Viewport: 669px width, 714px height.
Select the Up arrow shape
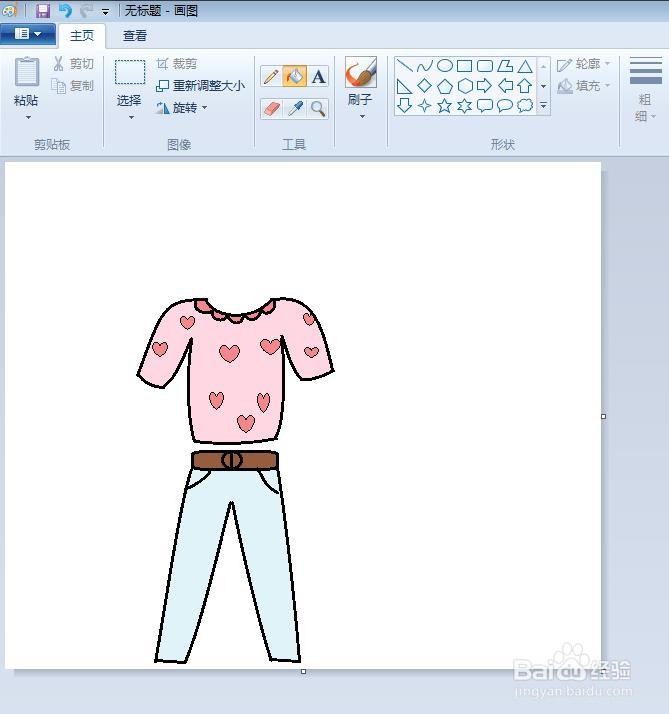click(x=525, y=86)
